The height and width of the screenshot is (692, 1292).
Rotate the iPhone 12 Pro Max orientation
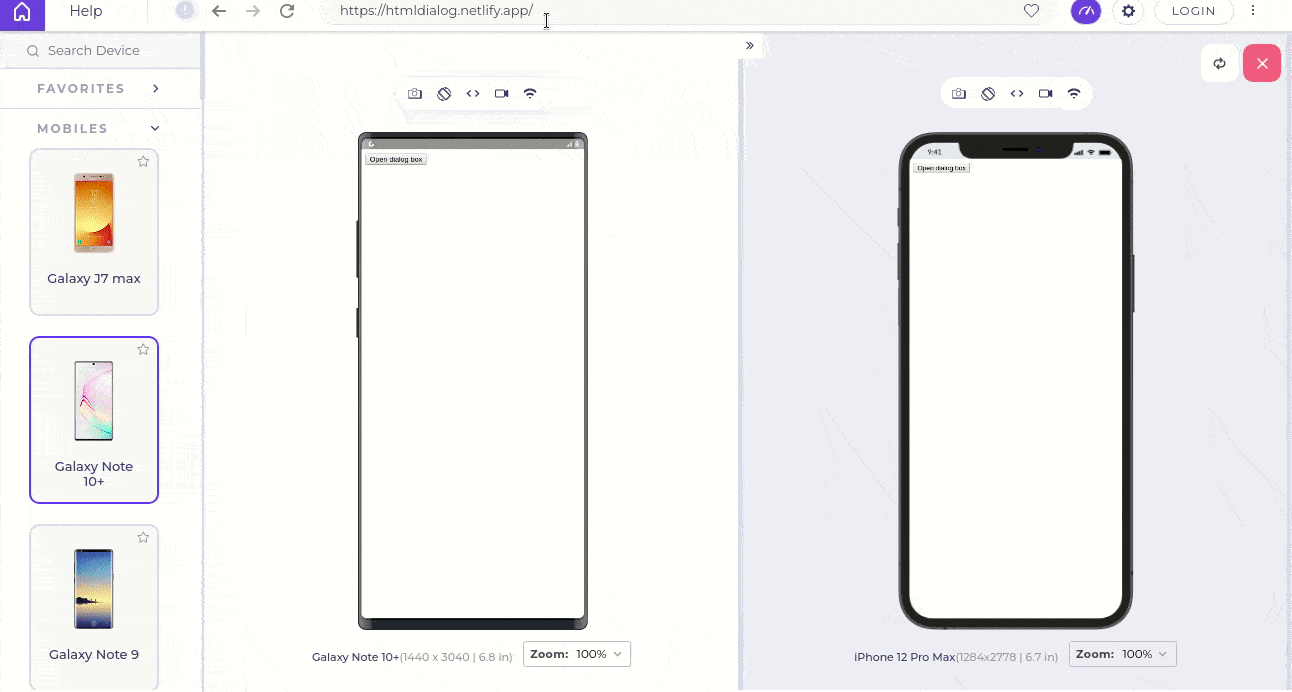(x=988, y=93)
